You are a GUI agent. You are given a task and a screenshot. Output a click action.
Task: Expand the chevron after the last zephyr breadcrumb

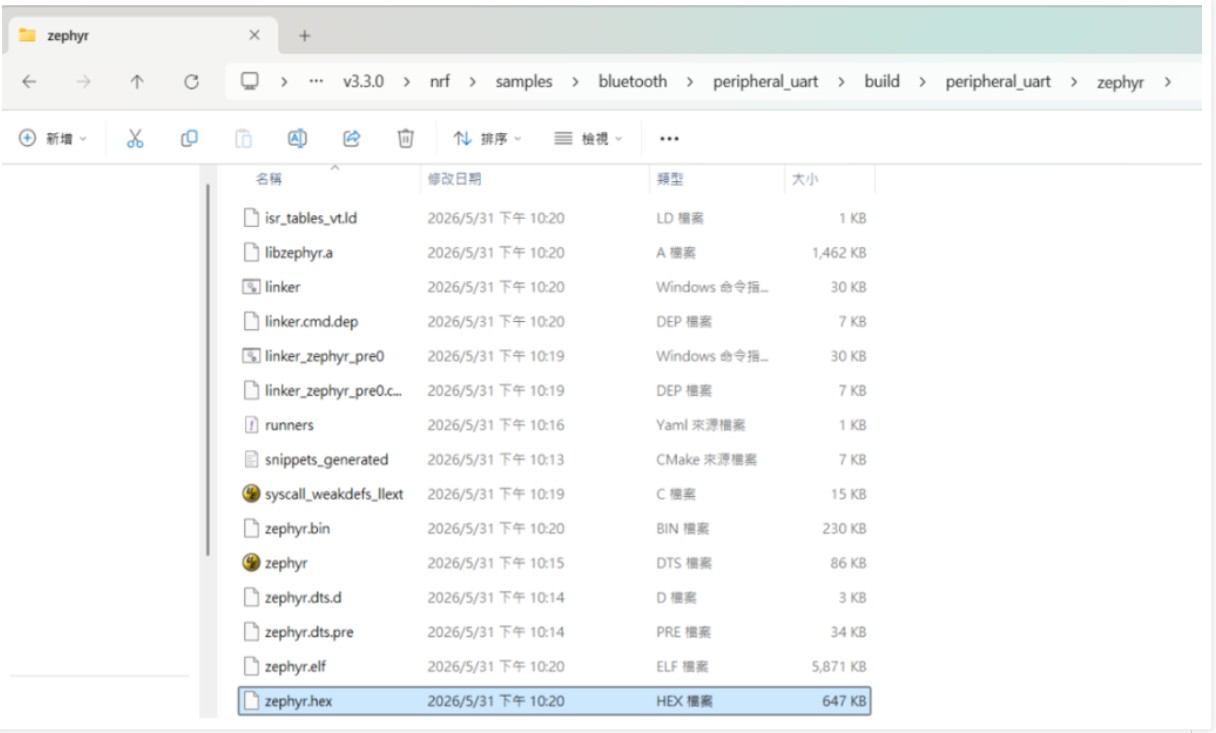tap(1167, 82)
